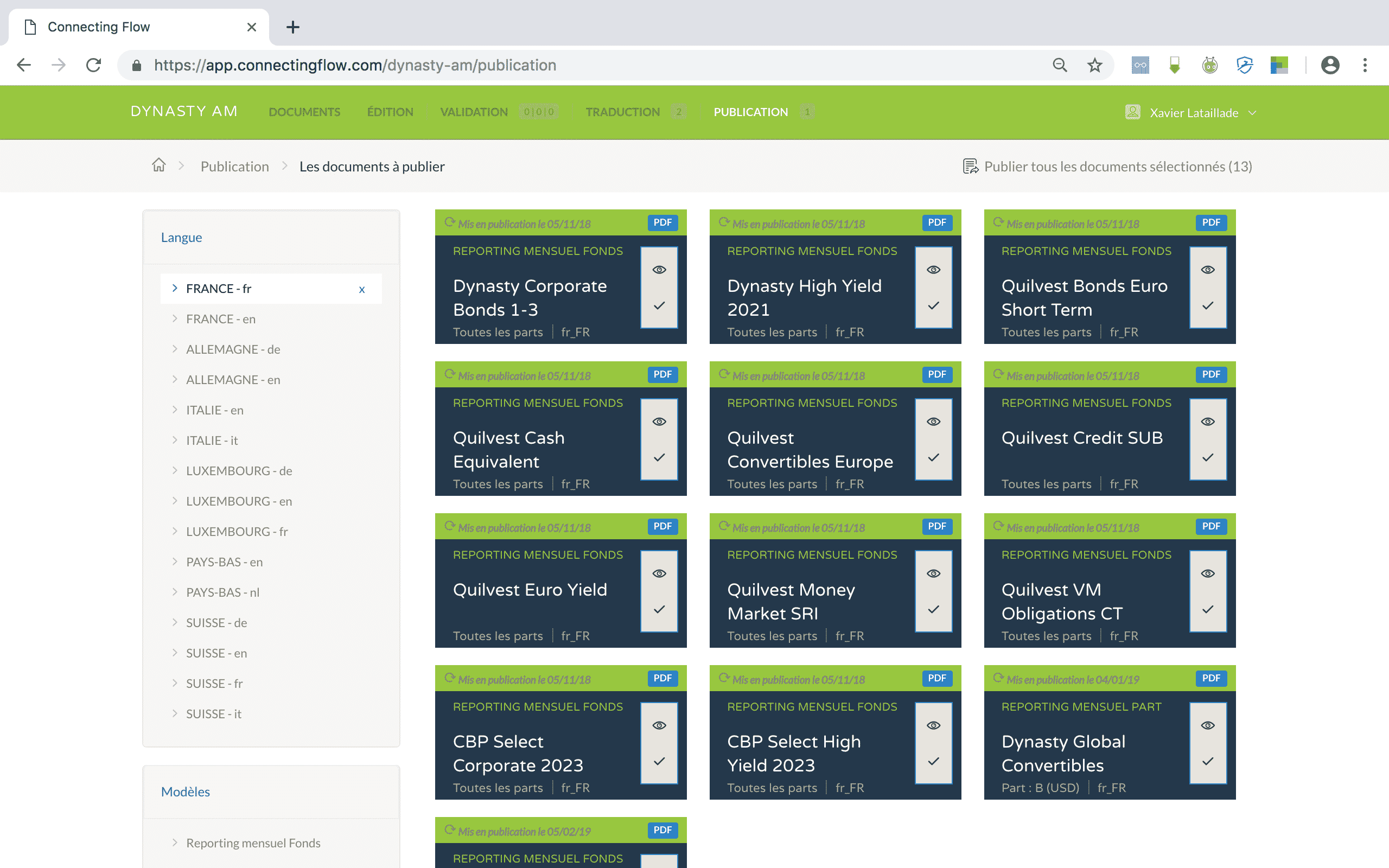Screen dimensions: 1389x868
Task: Open the browser zoom magnifier icon
Action: (x=1060, y=65)
